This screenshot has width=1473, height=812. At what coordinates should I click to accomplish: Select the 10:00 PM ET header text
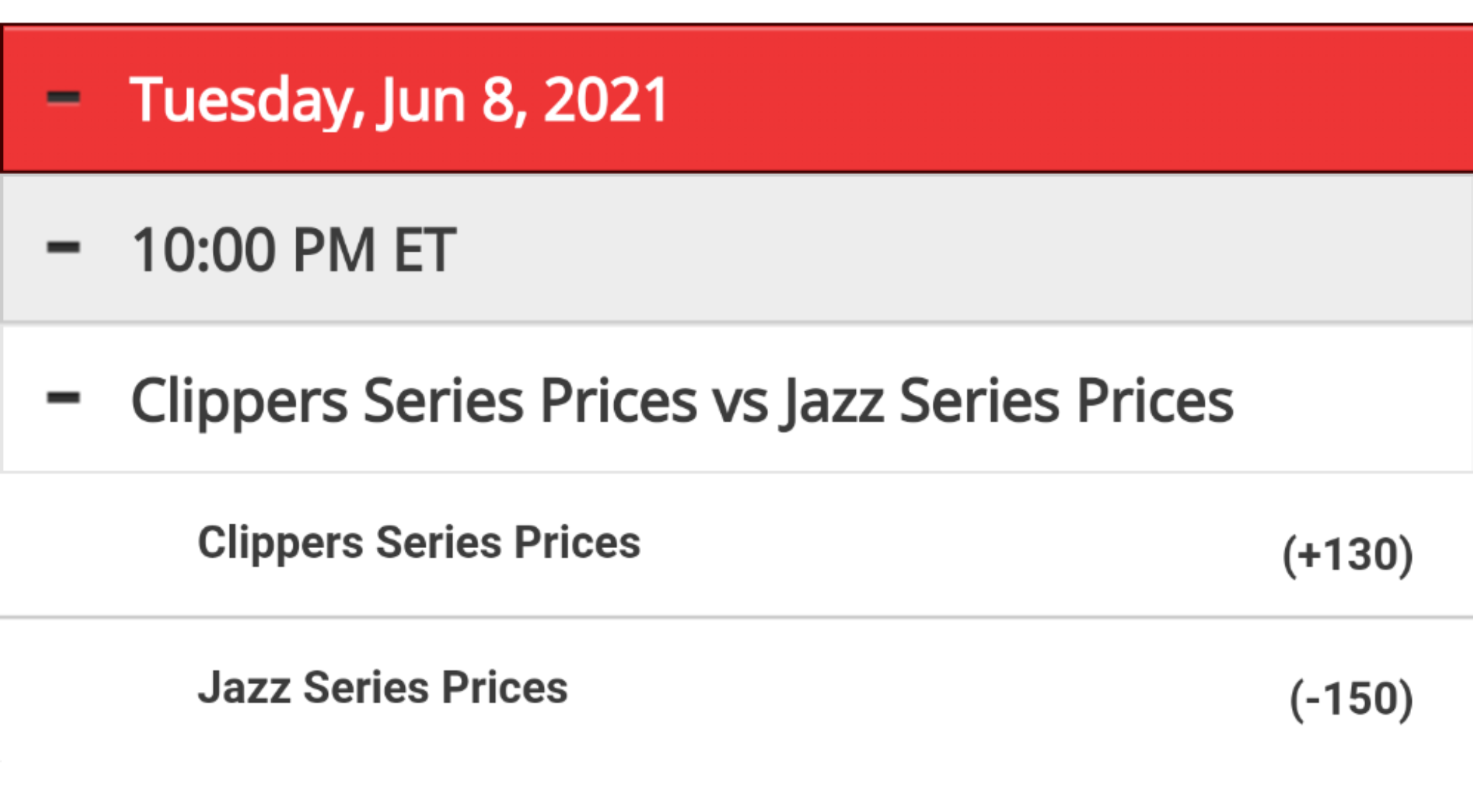pos(294,250)
